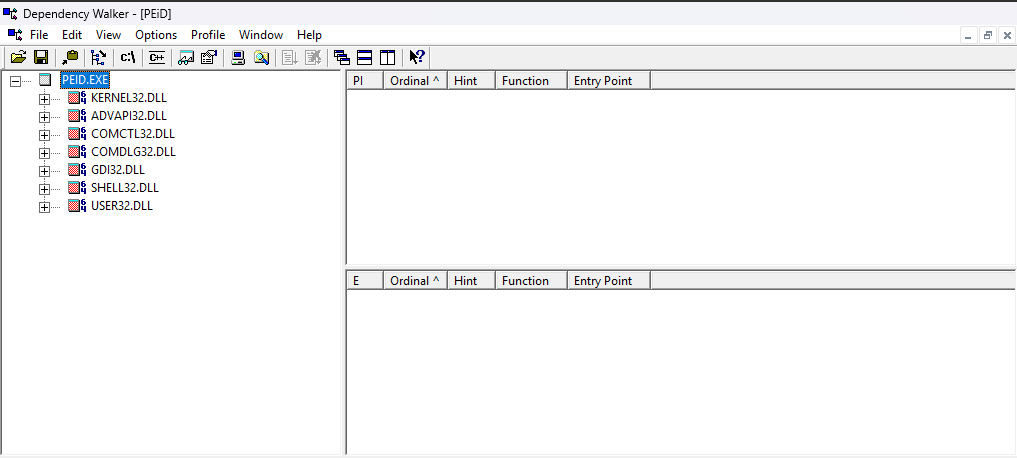The height and width of the screenshot is (458, 1017).
Task: Open the Edit menu
Action: pos(72,35)
